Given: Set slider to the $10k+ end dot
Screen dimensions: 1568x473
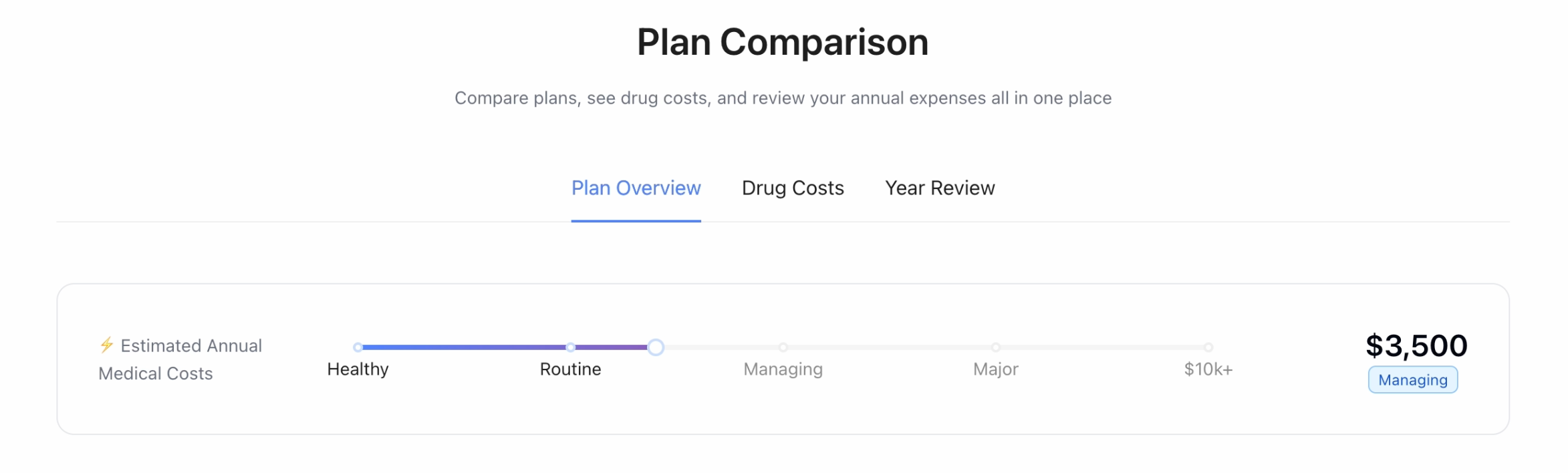Looking at the screenshot, I should tap(1208, 347).
